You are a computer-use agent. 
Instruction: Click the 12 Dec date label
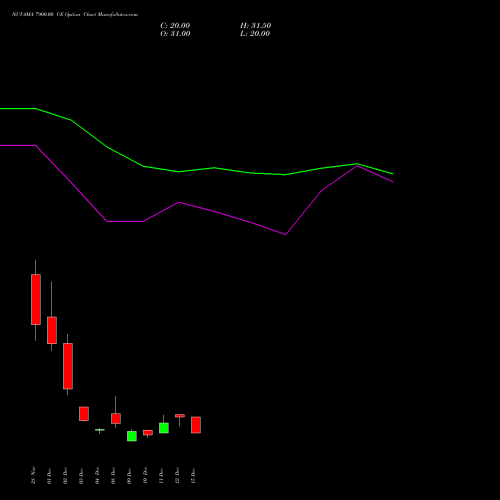pyautogui.click(x=177, y=476)
